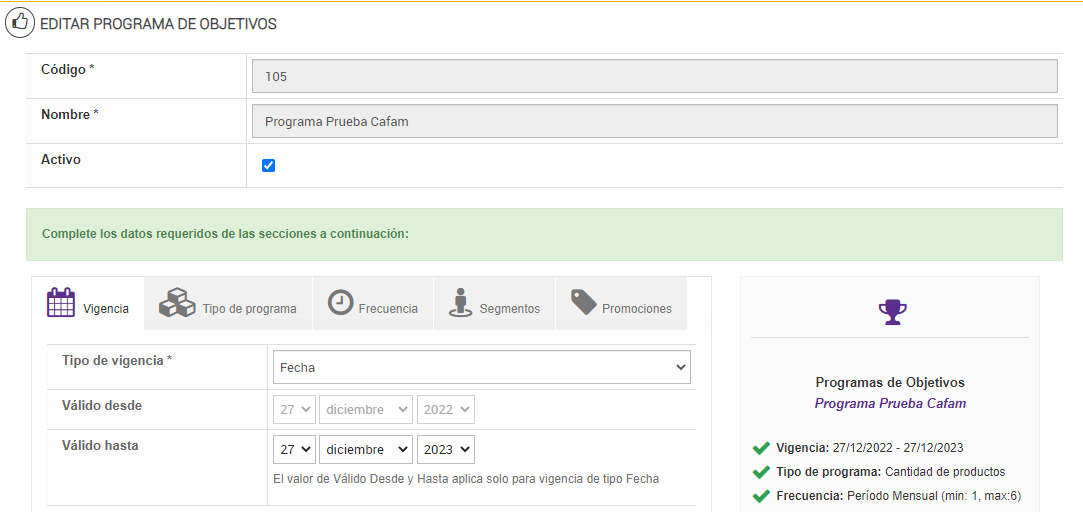Click the clock icon for Frecuencia

[x=341, y=302]
